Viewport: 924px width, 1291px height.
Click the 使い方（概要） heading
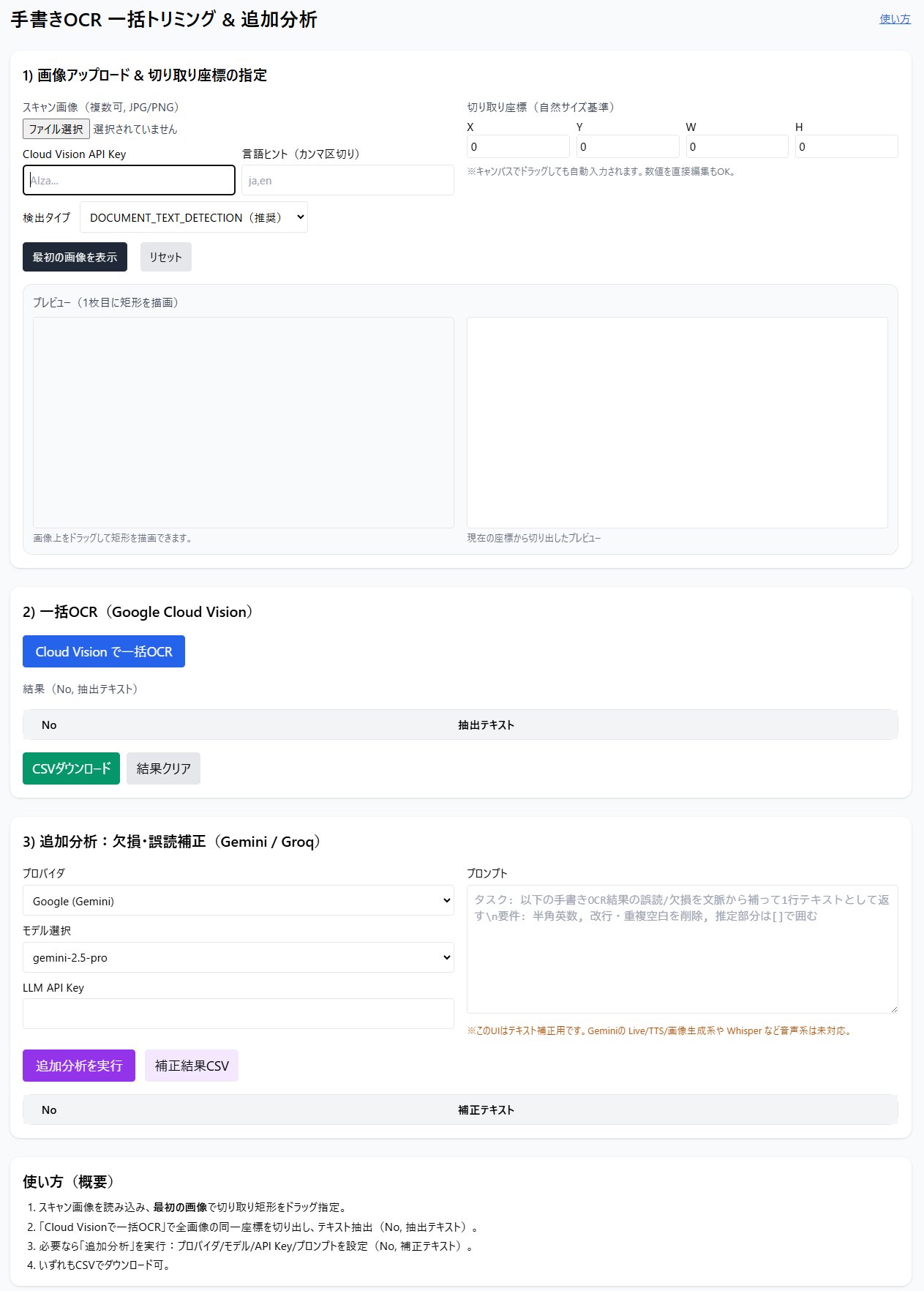[70, 1181]
